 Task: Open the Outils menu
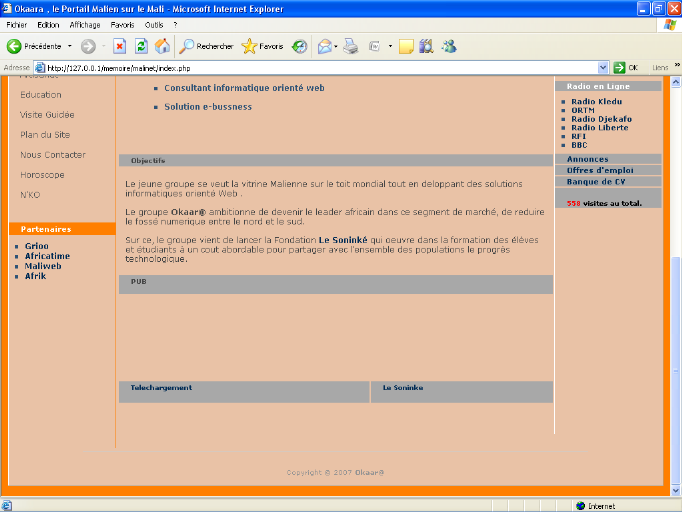(154, 25)
